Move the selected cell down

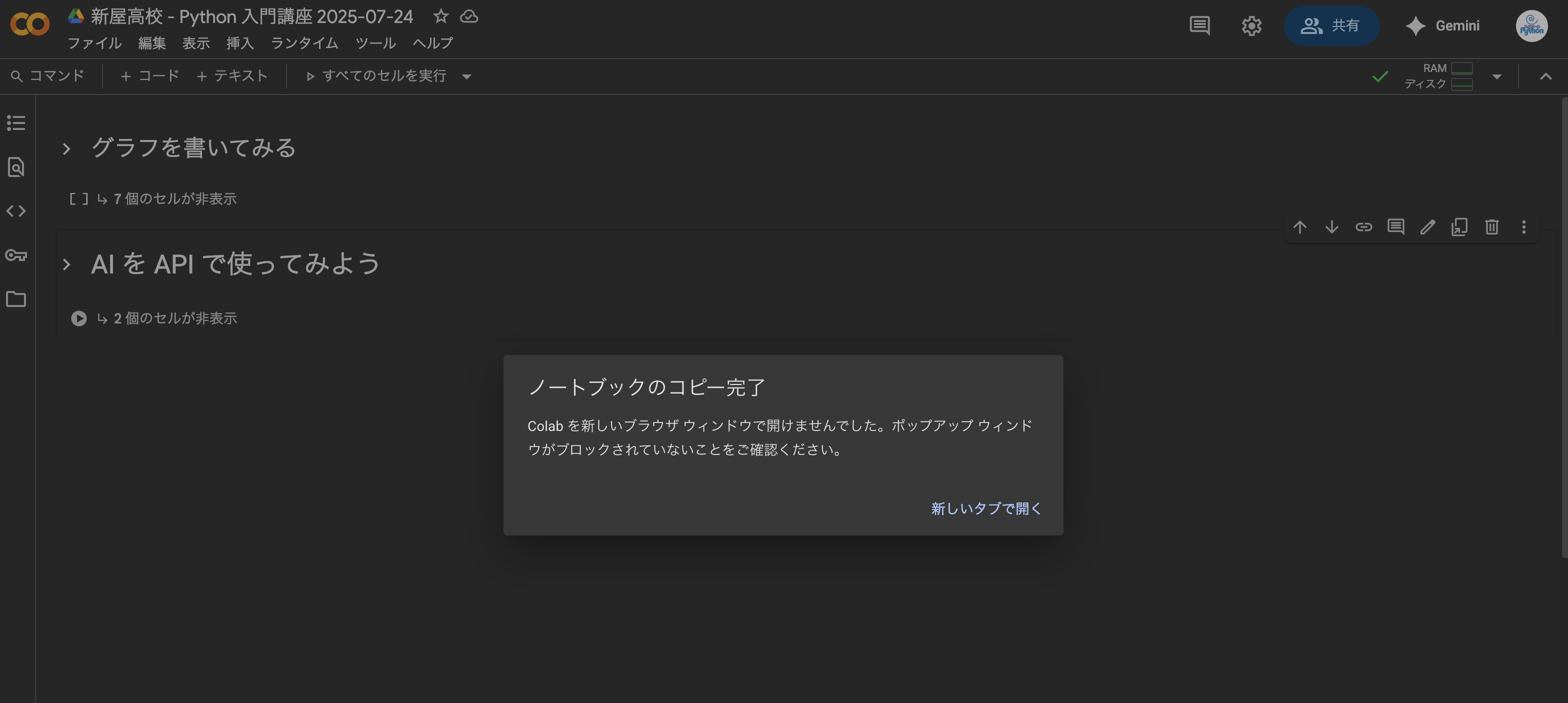pos(1332,227)
